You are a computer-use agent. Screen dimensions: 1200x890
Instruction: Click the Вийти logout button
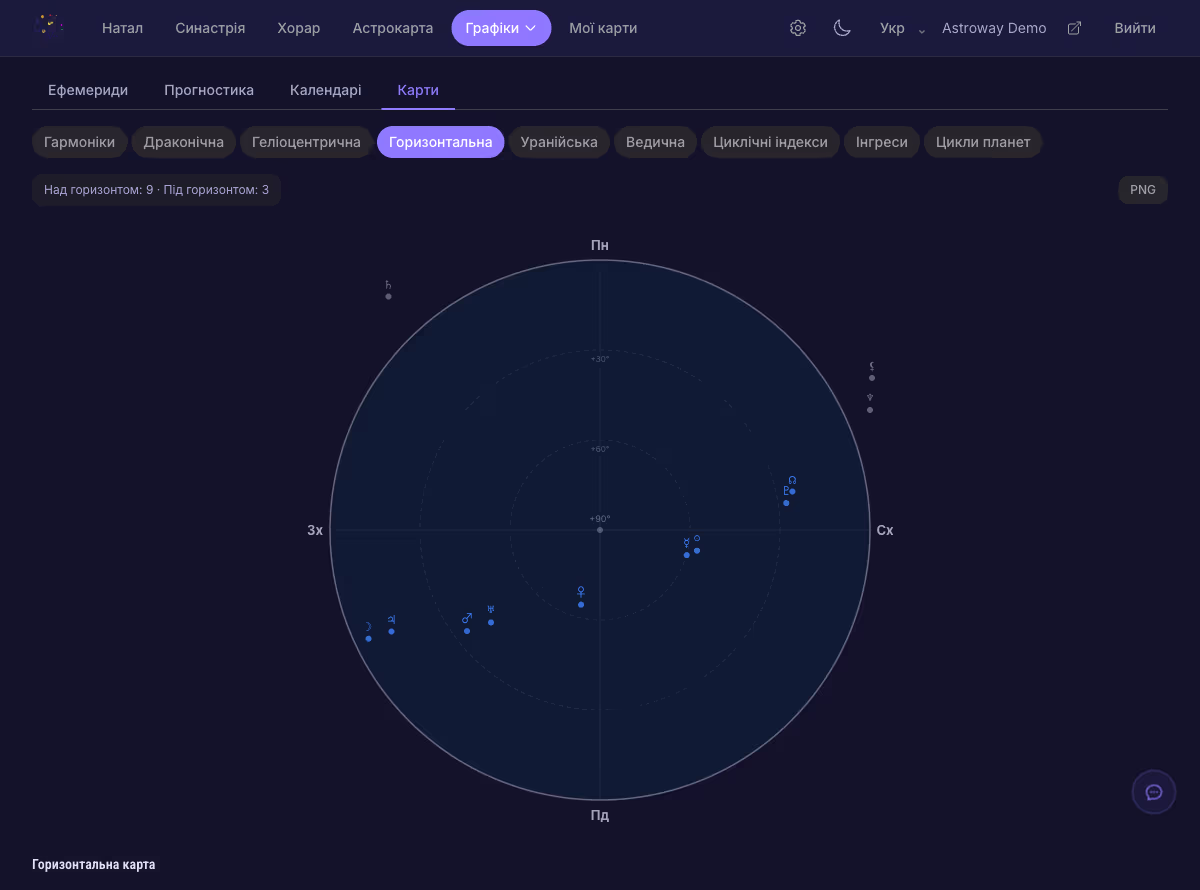(1135, 28)
